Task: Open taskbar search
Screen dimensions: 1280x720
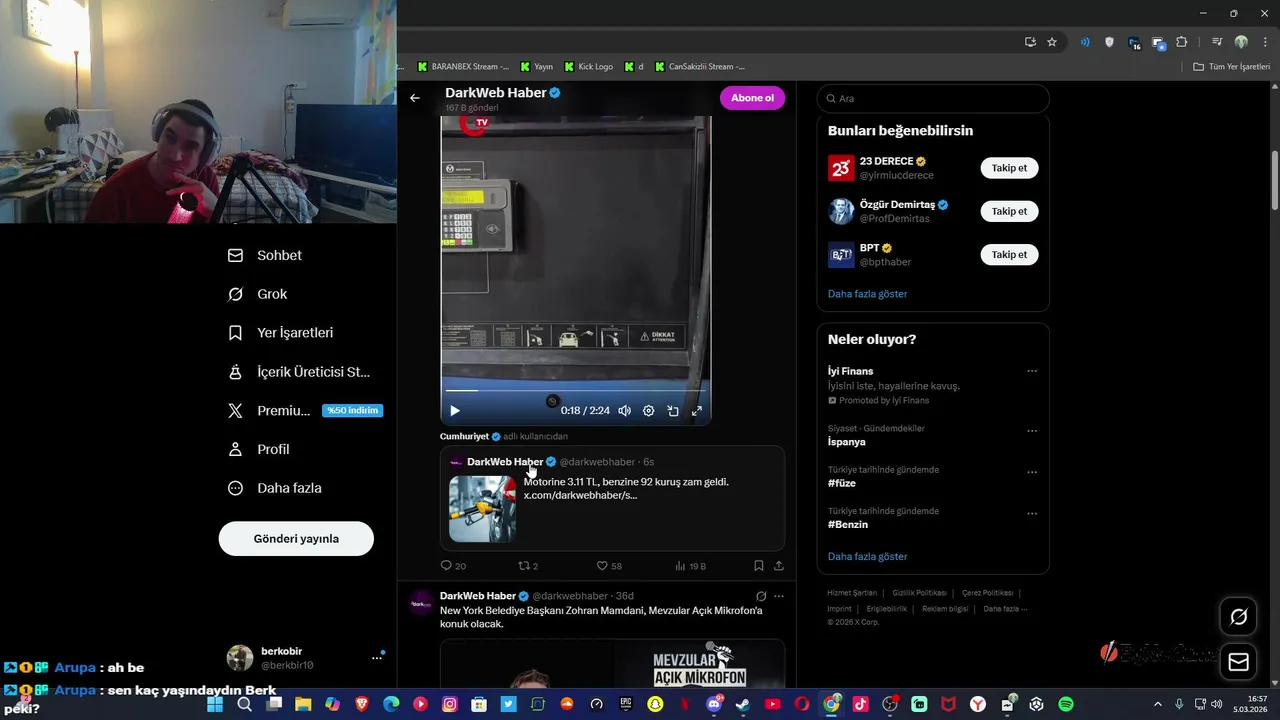Action: click(245, 704)
